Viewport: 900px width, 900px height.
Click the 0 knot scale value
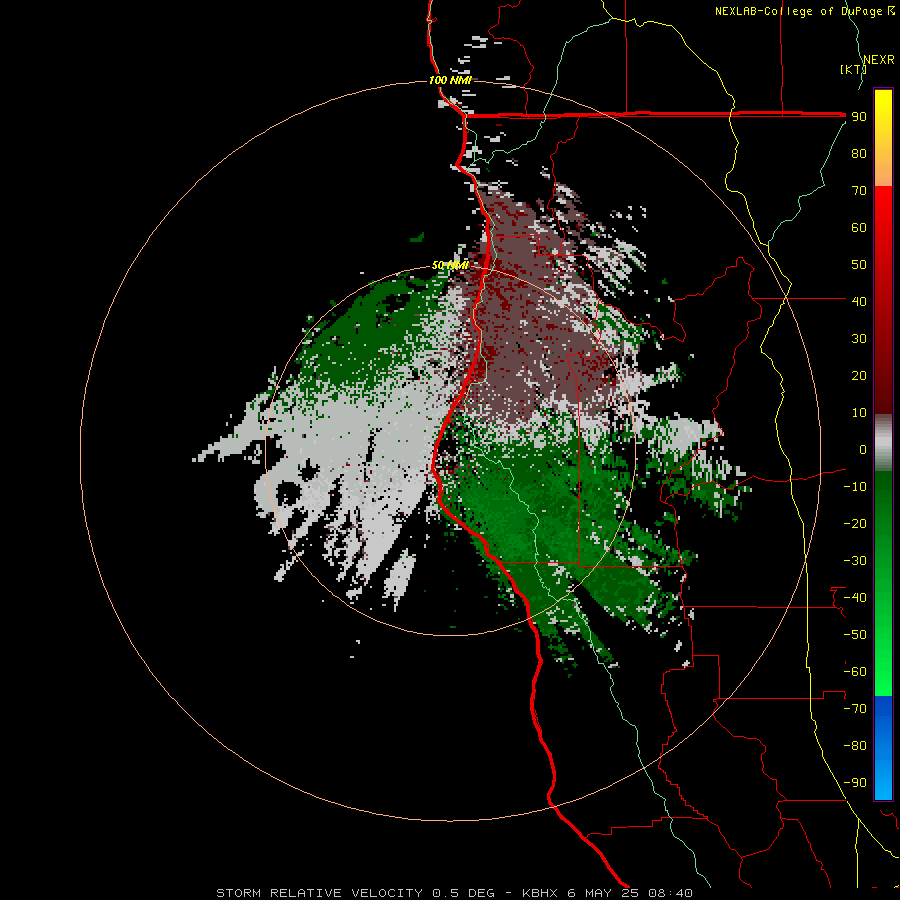[863, 450]
